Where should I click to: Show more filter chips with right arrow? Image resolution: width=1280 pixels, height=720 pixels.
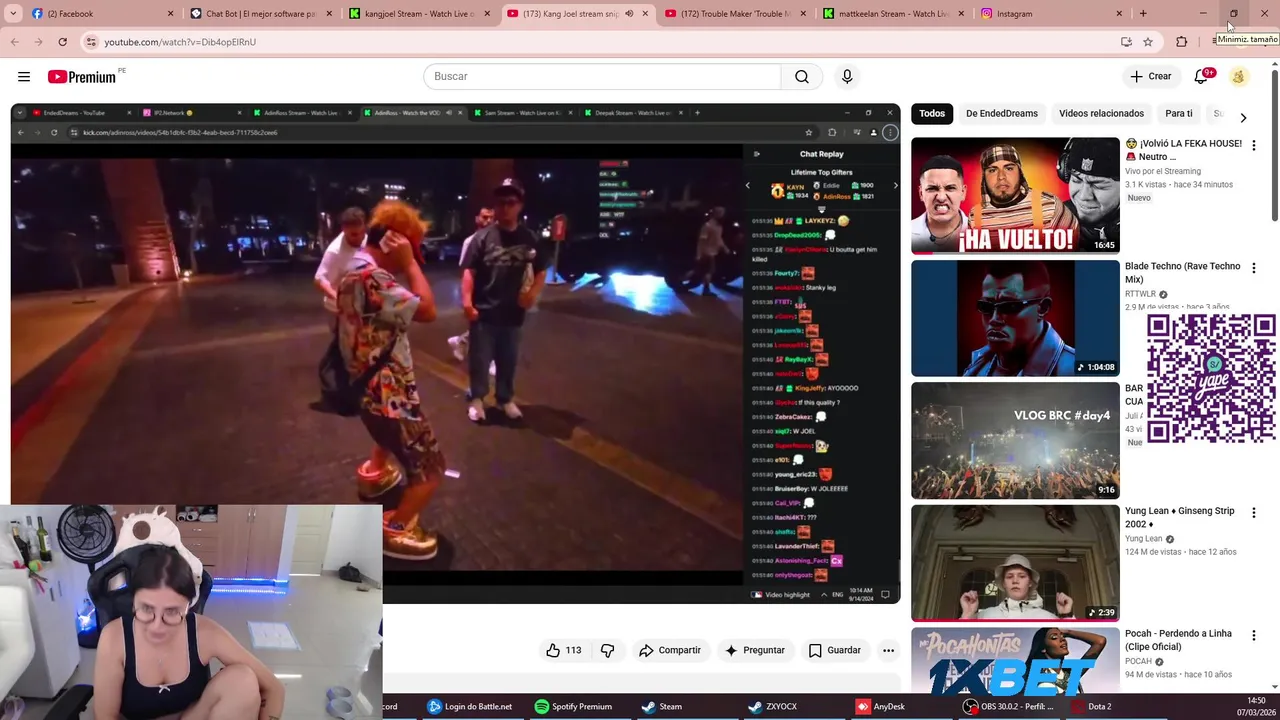pos(1243,117)
